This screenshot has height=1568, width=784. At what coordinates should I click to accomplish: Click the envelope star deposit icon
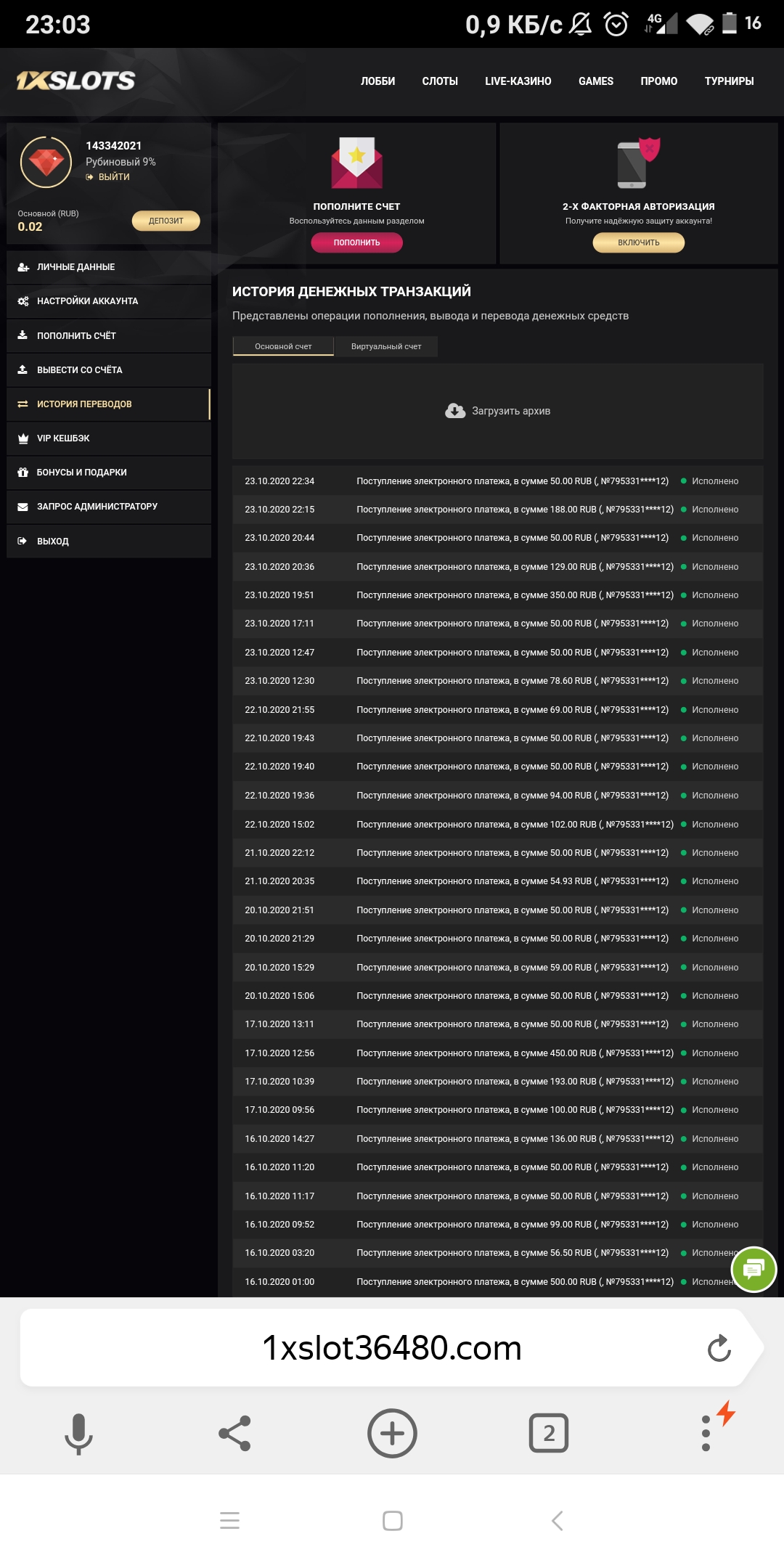357,163
